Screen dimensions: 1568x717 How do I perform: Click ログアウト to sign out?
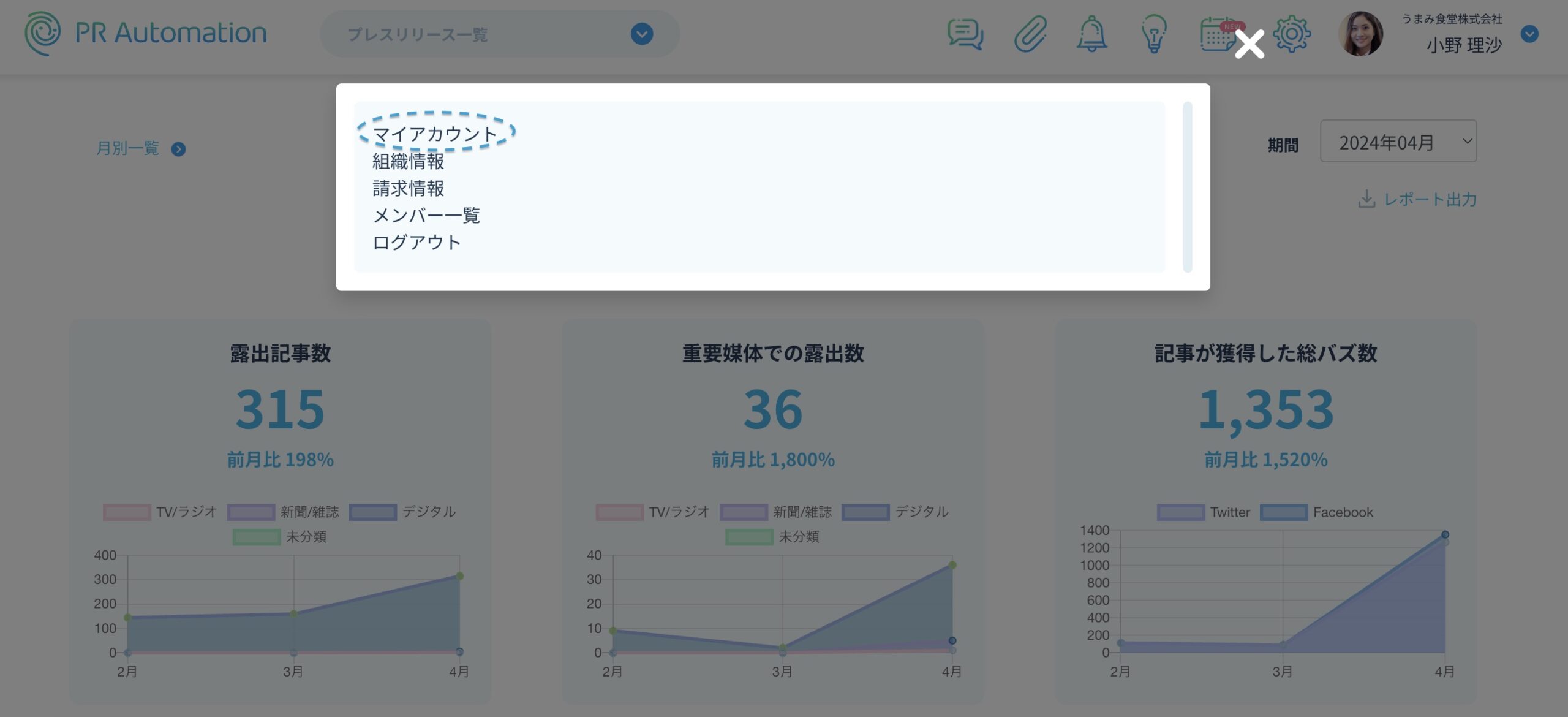coord(417,242)
